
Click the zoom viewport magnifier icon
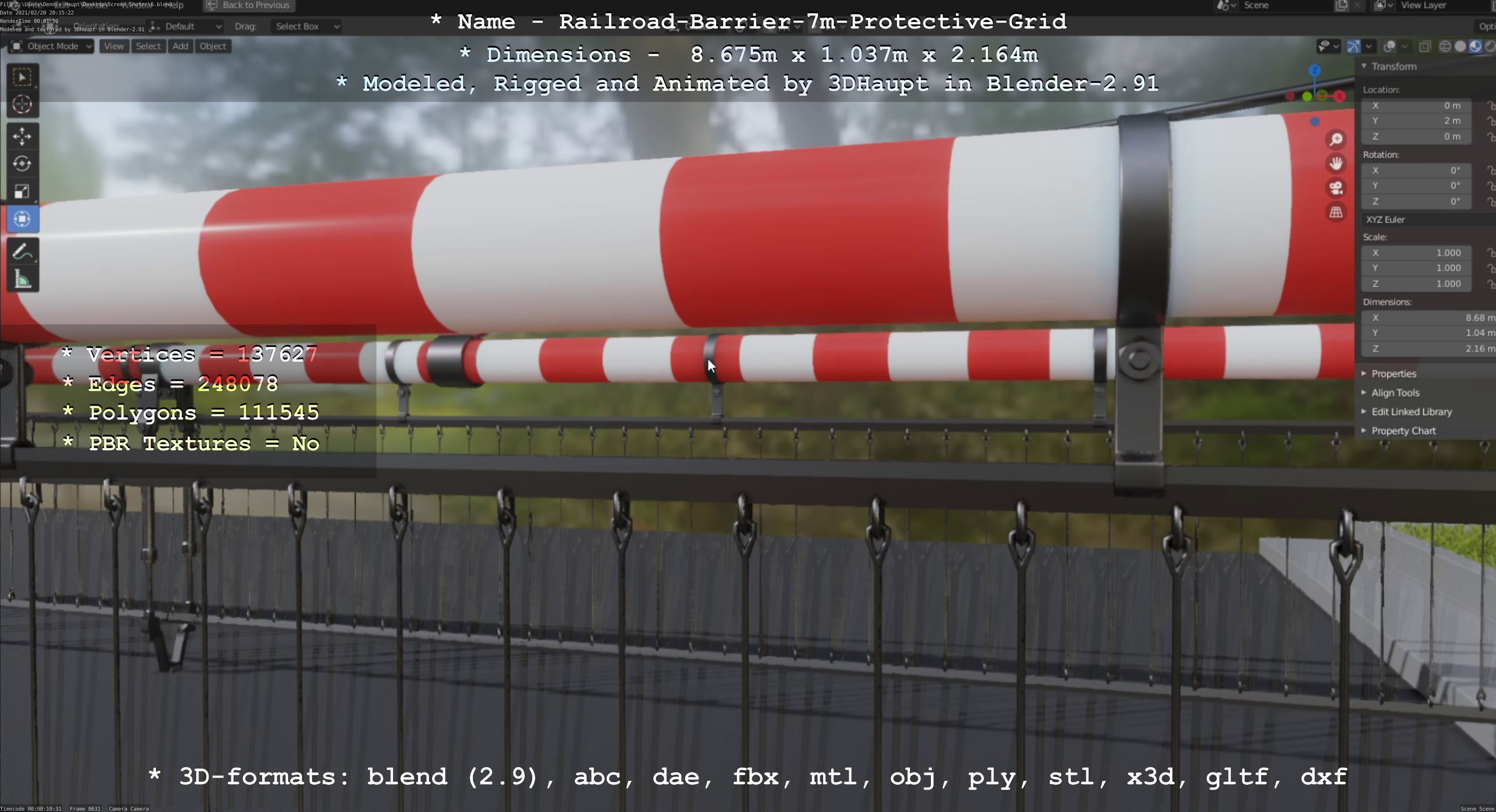click(x=1336, y=139)
